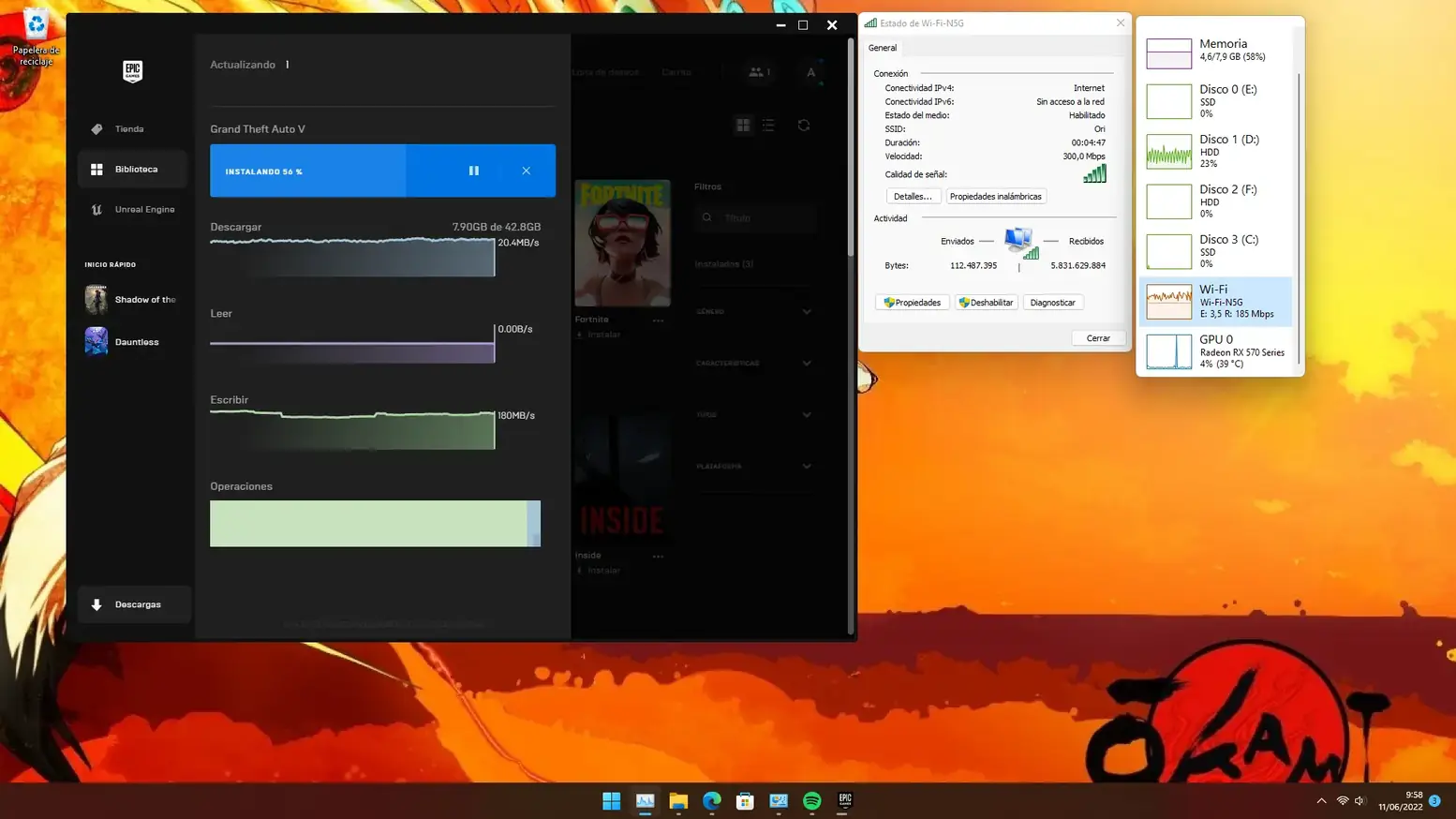The width and height of the screenshot is (1456, 819).
Task: Open Task Manager taskbar icon
Action: (x=645, y=800)
